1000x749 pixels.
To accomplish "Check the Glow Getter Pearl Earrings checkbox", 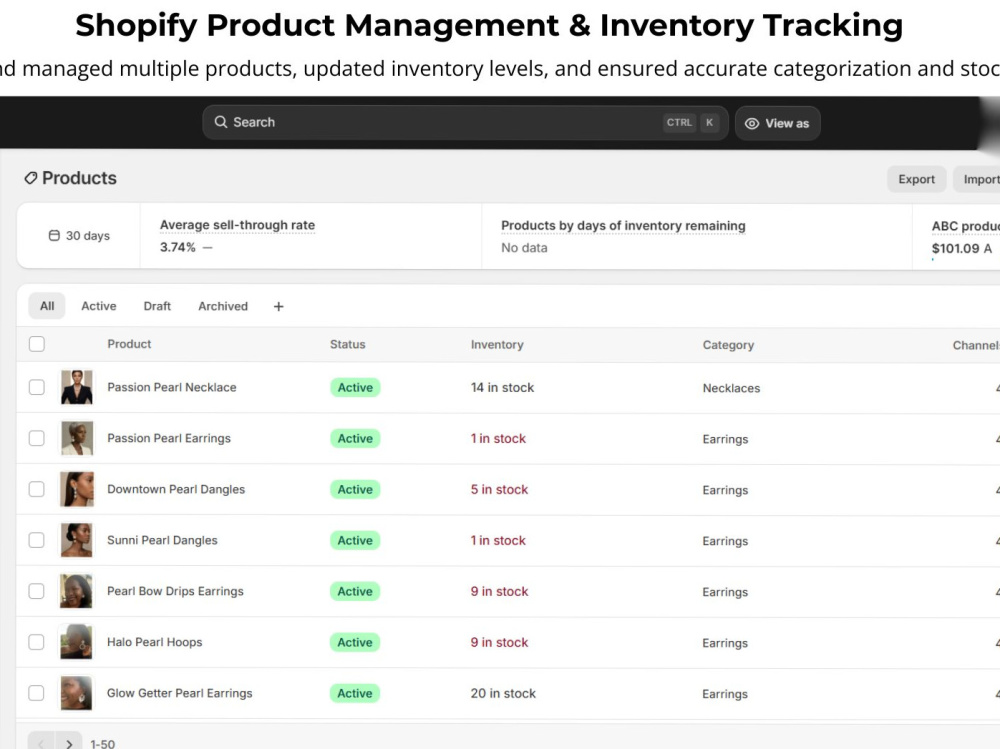I will [37, 693].
